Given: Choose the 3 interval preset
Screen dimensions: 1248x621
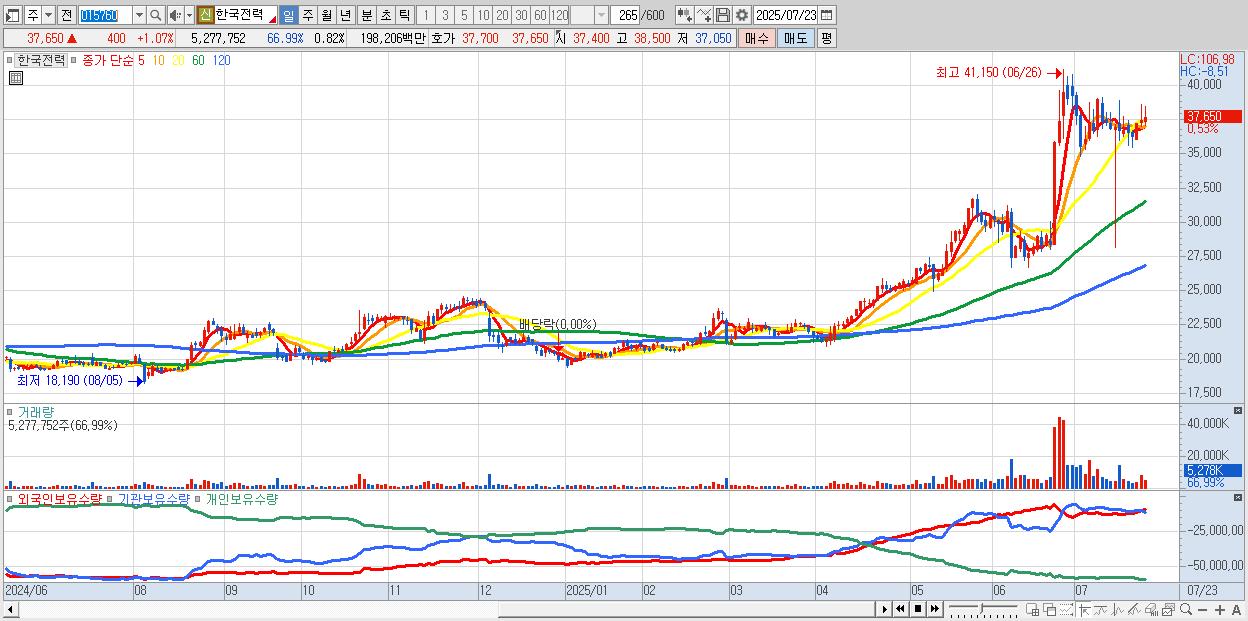Looking at the screenshot, I should (445, 15).
